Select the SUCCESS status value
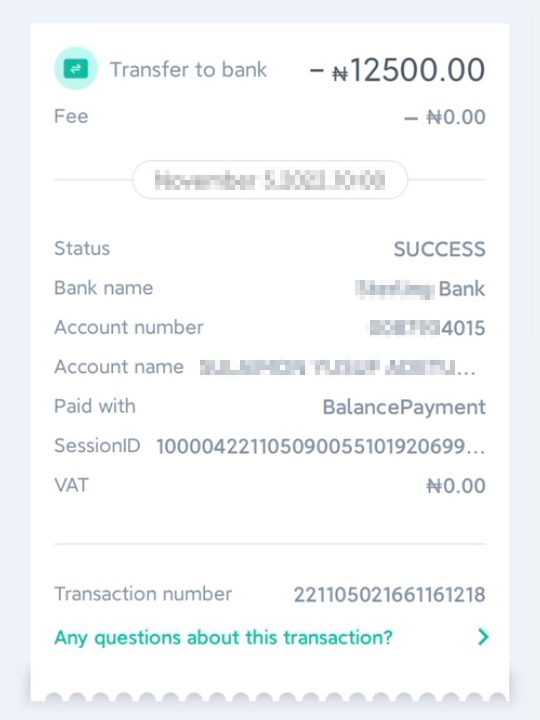 [x=439, y=249]
